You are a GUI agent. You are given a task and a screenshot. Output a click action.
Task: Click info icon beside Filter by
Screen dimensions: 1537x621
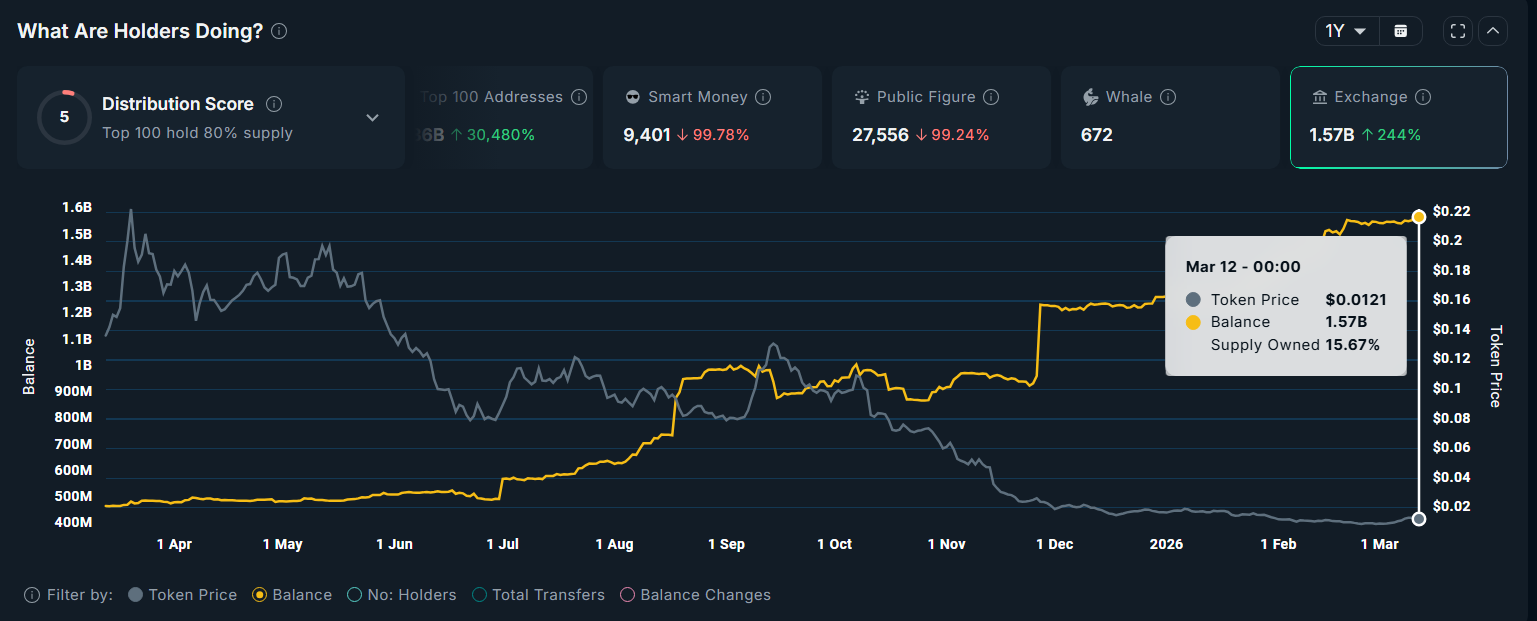tap(32, 595)
